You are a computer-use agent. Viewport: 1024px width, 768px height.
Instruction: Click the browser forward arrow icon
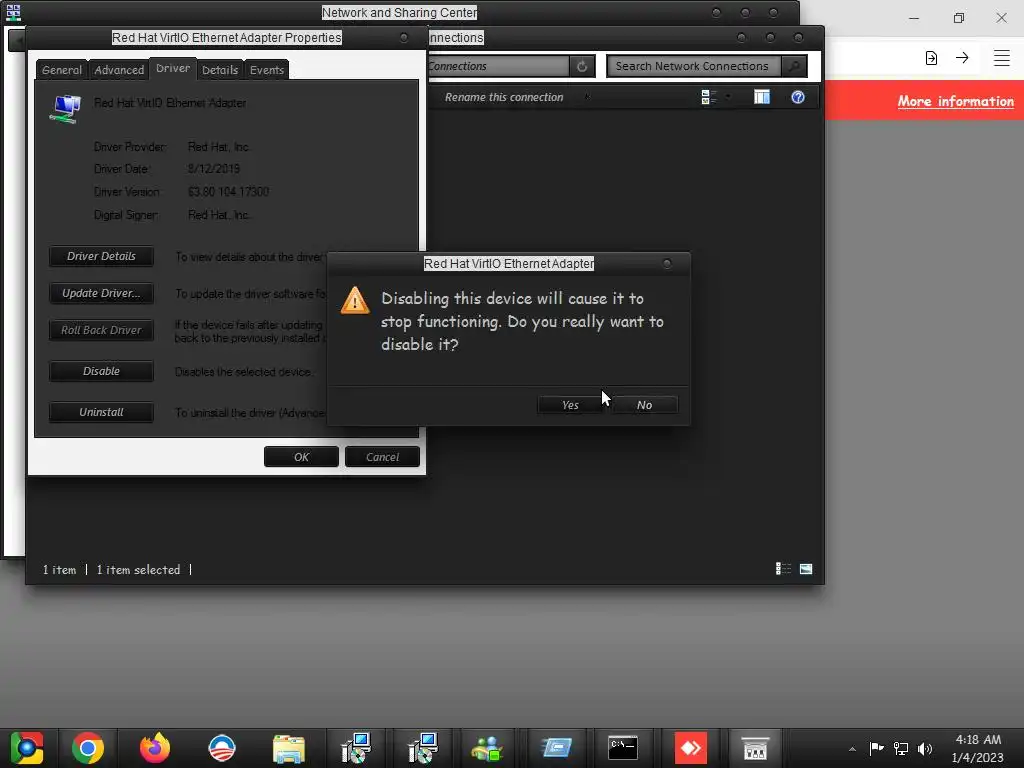(x=962, y=57)
